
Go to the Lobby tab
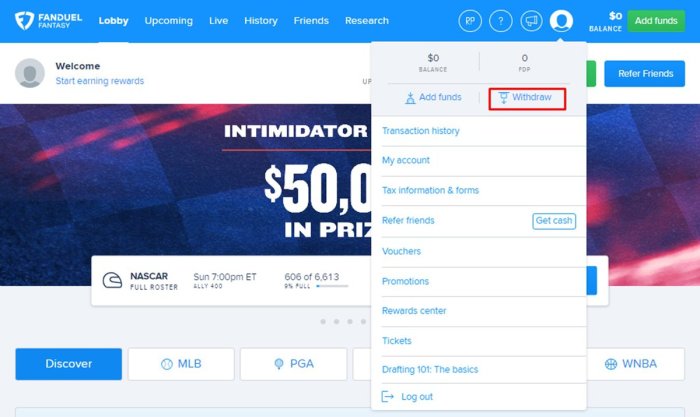113,21
